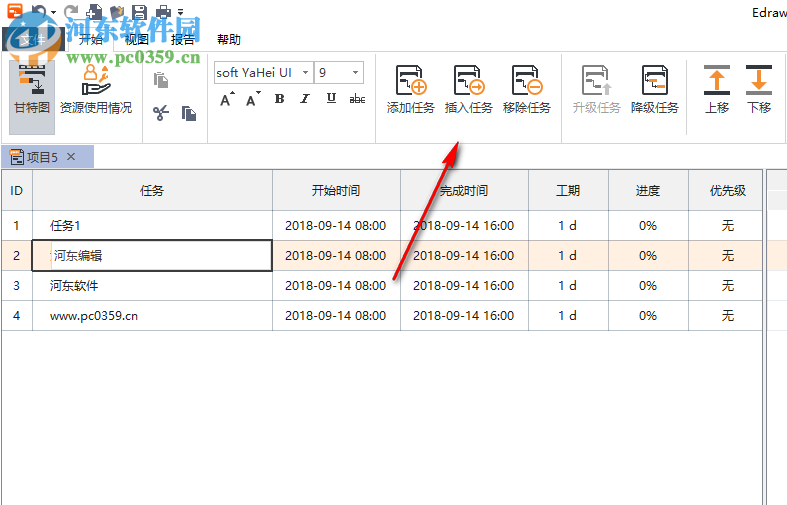Select the www.pc0359.cn task cell
This screenshot has height=505, width=787.
(152, 316)
